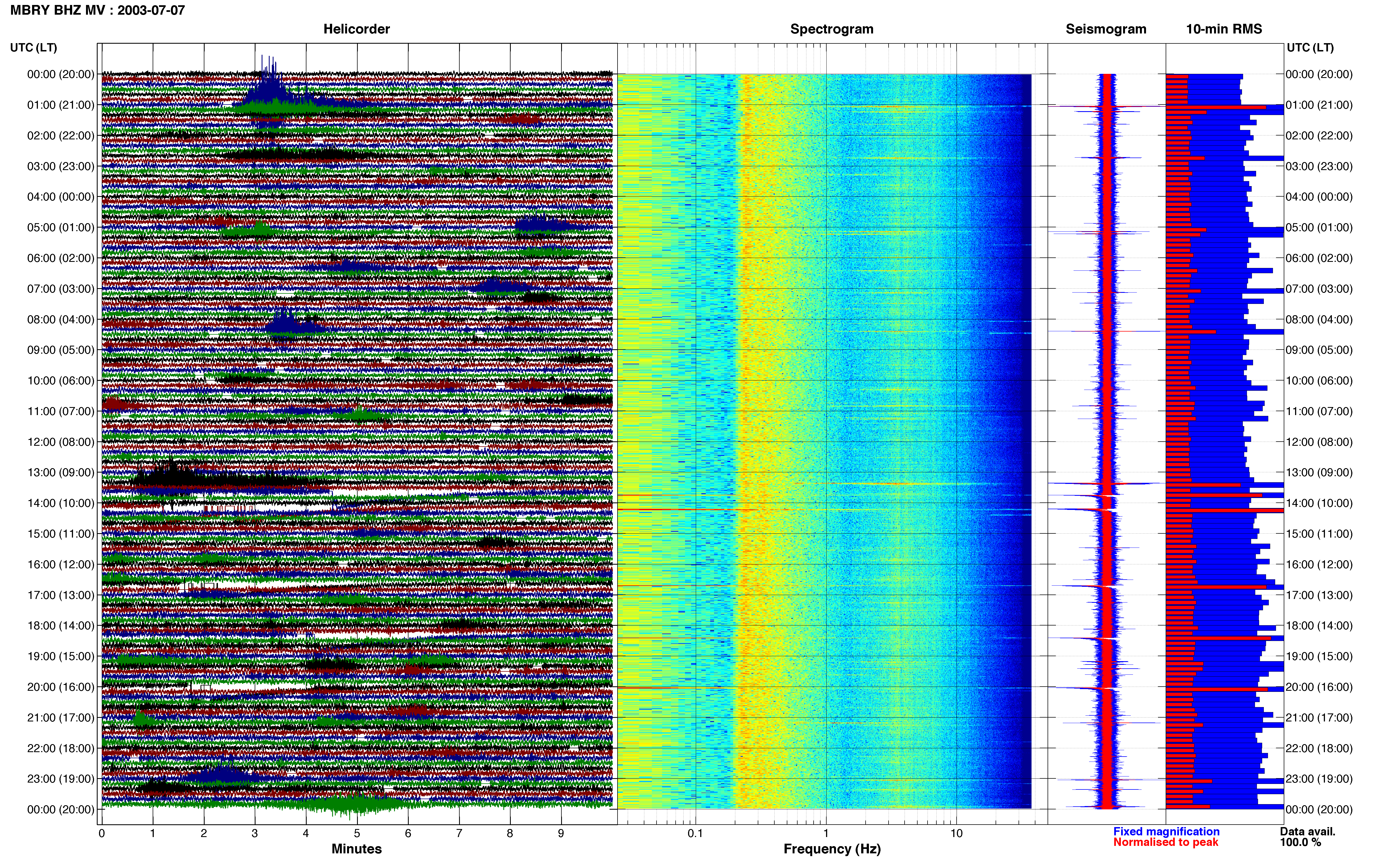Click the 'UTC (LT)' label beside 10-min RMS
This screenshot has height=868, width=1388.
1310,48
